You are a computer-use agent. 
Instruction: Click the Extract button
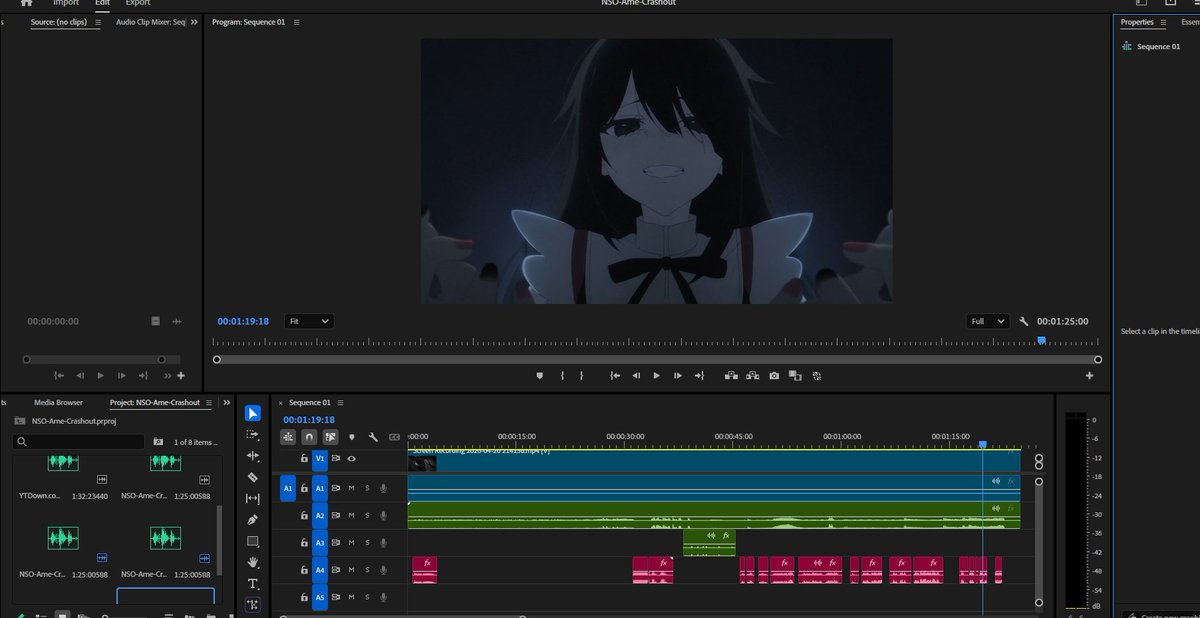click(x=752, y=375)
